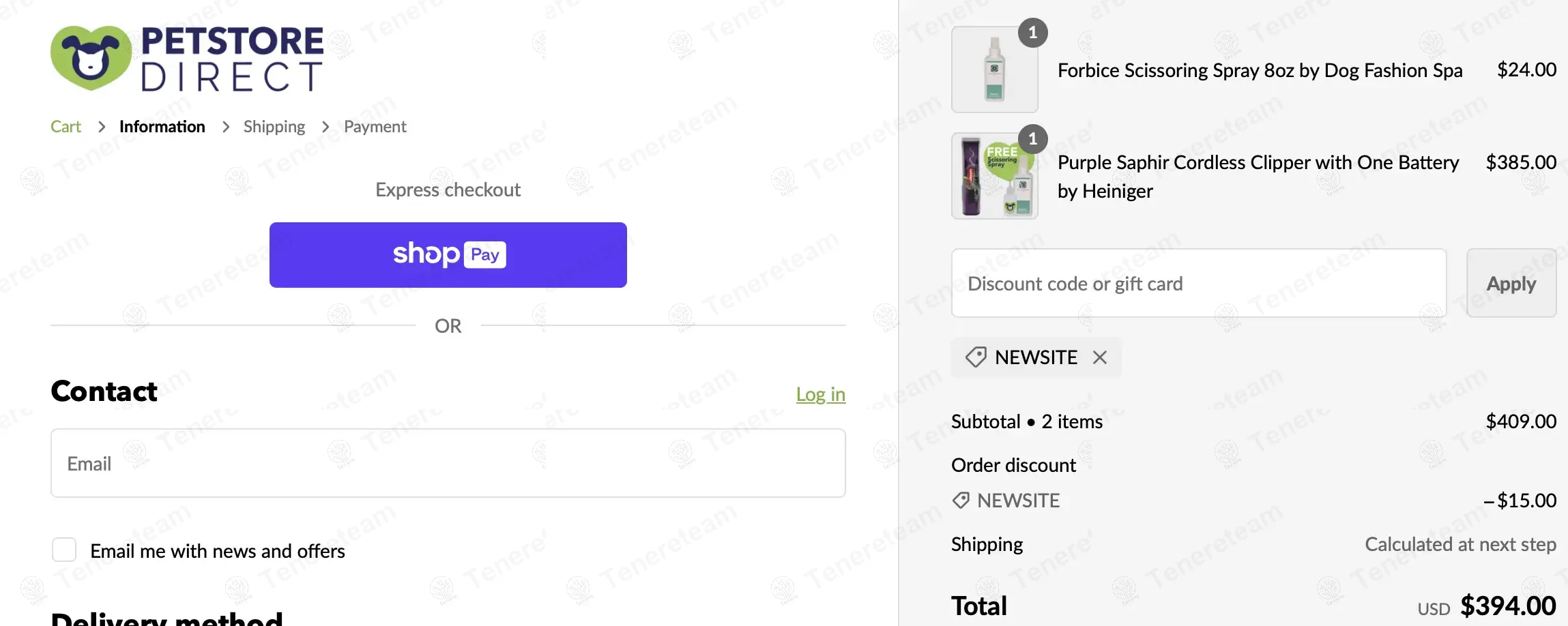The height and width of the screenshot is (626, 1568).
Task: Click the Purple Saphir Clipper thumbnail
Action: click(x=994, y=176)
